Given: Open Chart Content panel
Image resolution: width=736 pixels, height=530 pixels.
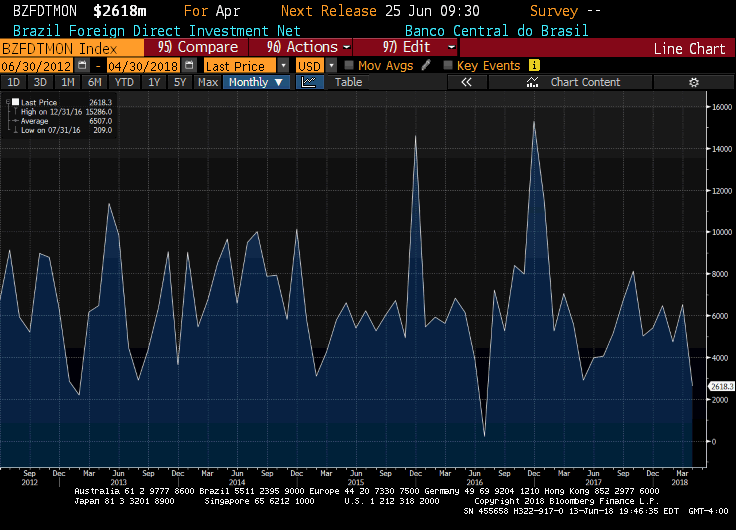Looking at the screenshot, I should (x=585, y=82).
